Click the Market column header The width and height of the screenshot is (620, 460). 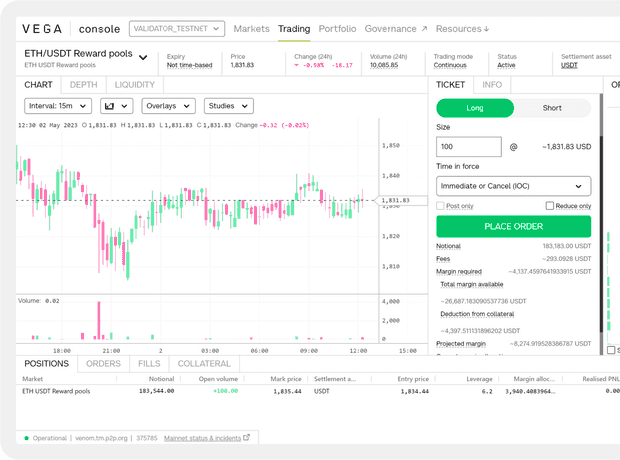click(x=32, y=379)
